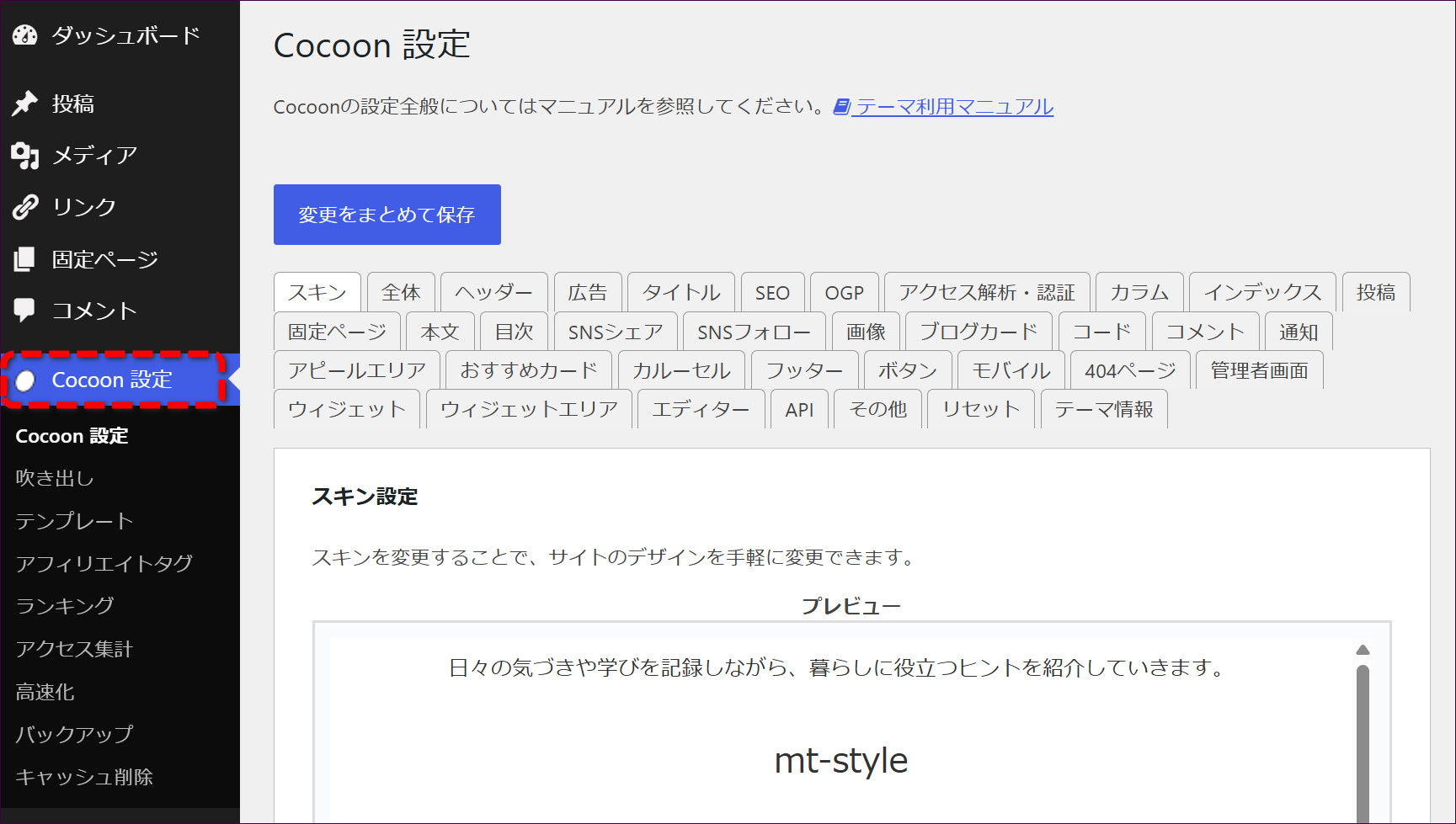Switch to the 全体 tab
Viewport: 1456px width, 824px height.
(x=401, y=292)
